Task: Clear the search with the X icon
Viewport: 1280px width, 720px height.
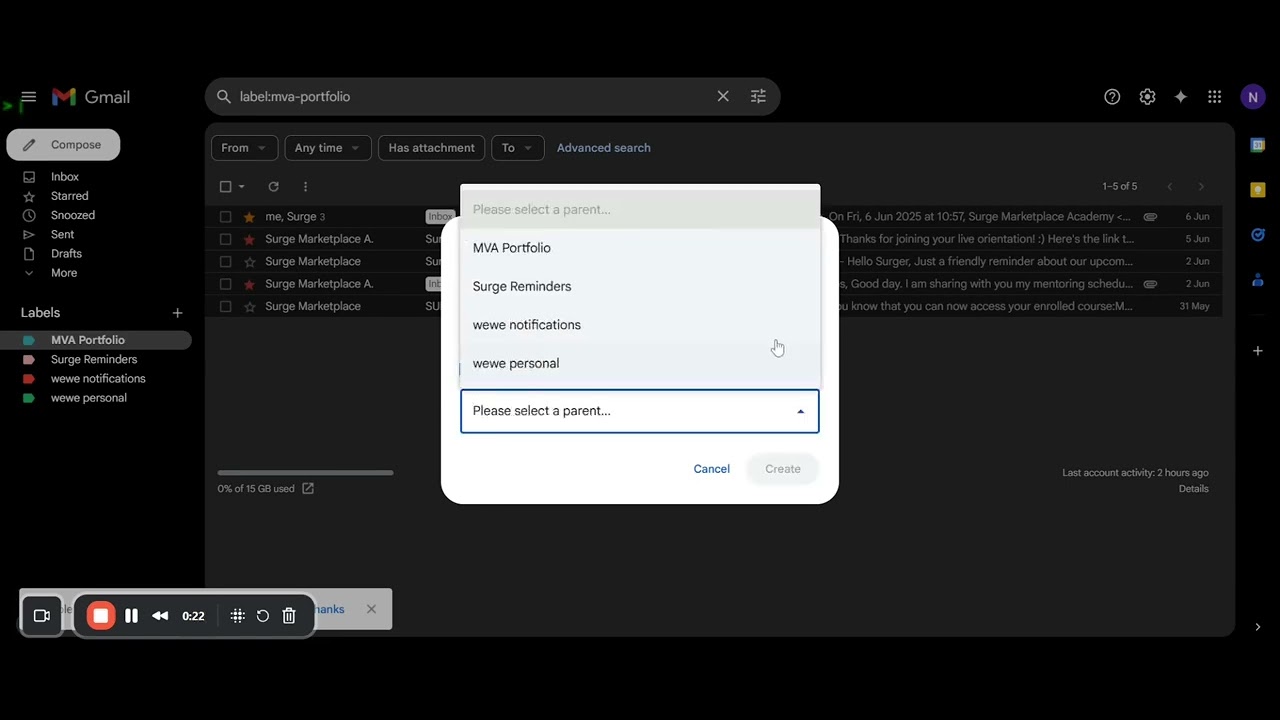Action: click(x=723, y=97)
